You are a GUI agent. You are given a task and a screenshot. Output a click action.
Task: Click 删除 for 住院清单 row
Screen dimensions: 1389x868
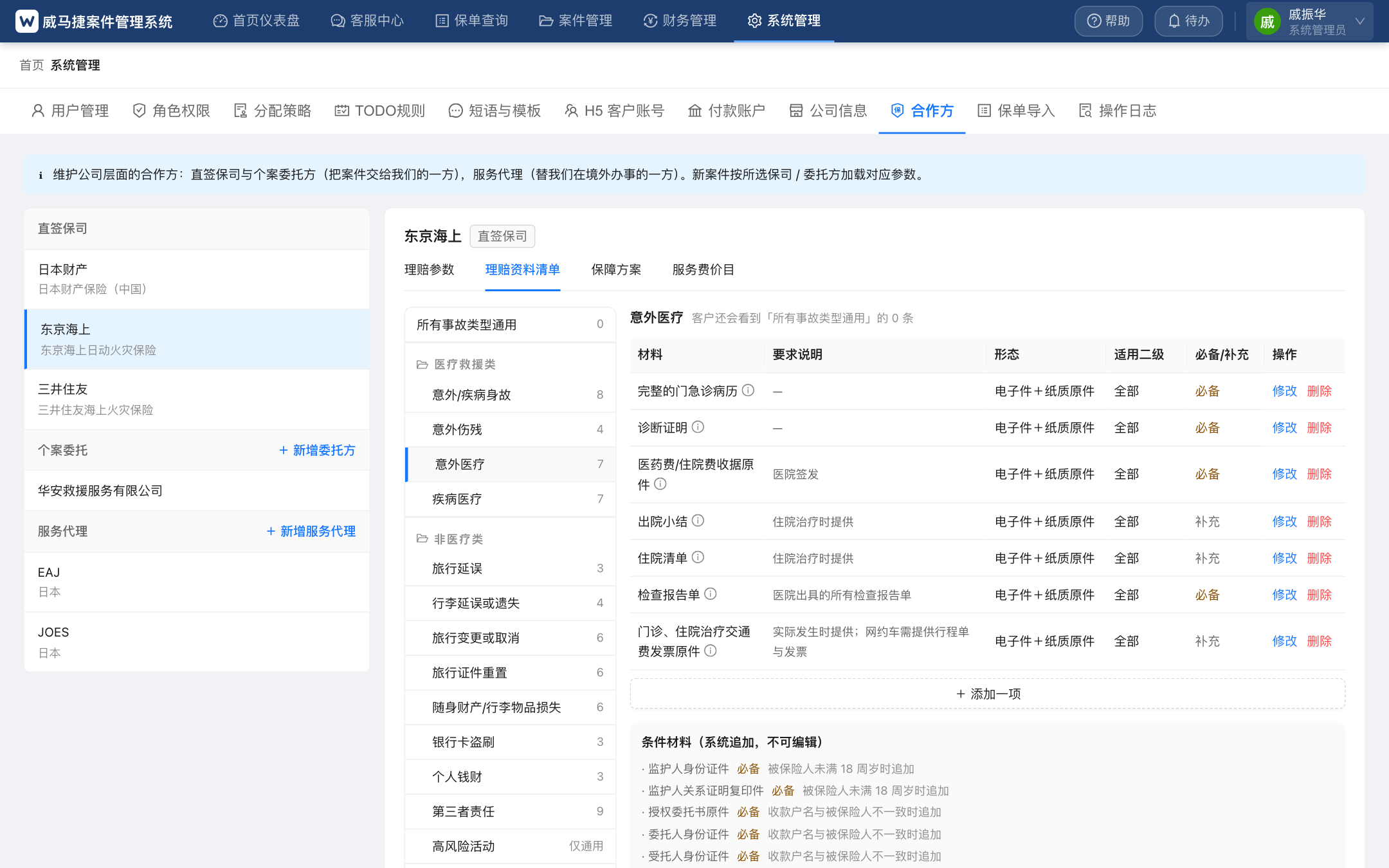1319,558
